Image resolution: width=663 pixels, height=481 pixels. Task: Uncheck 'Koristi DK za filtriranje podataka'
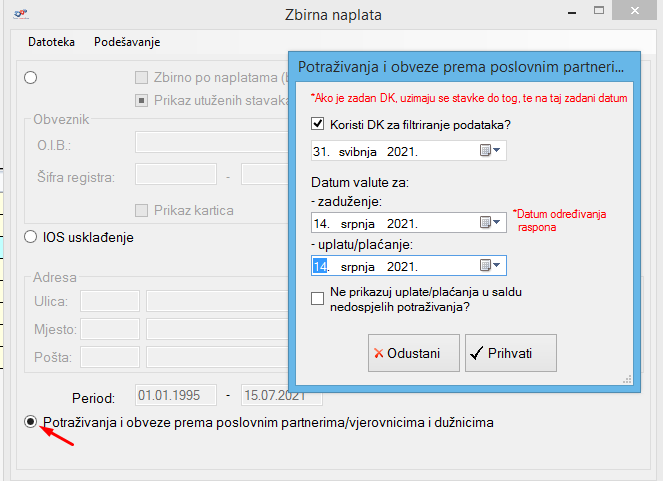(x=319, y=124)
